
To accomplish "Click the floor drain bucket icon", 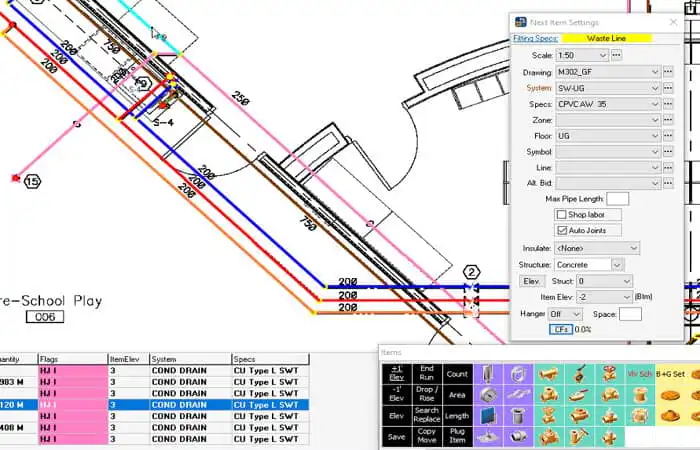I will coord(518,416).
